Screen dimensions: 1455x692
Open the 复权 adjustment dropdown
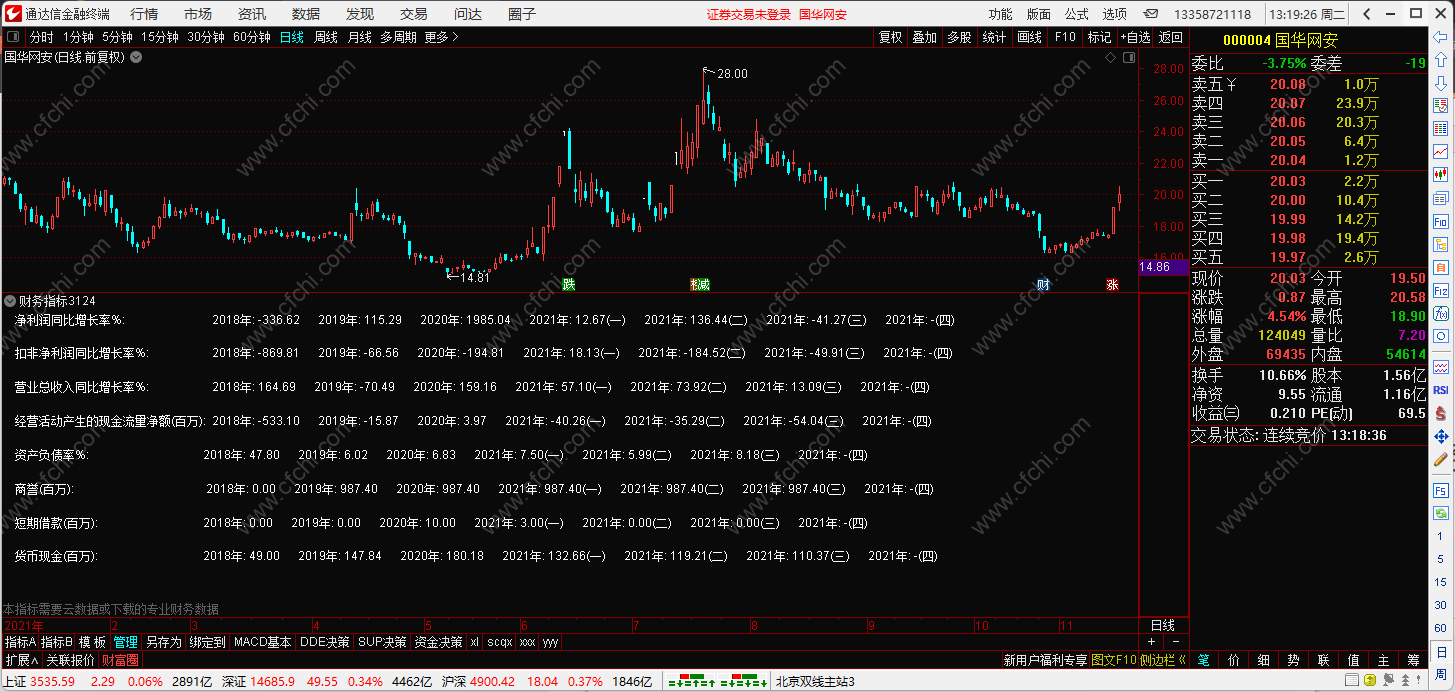(890, 37)
